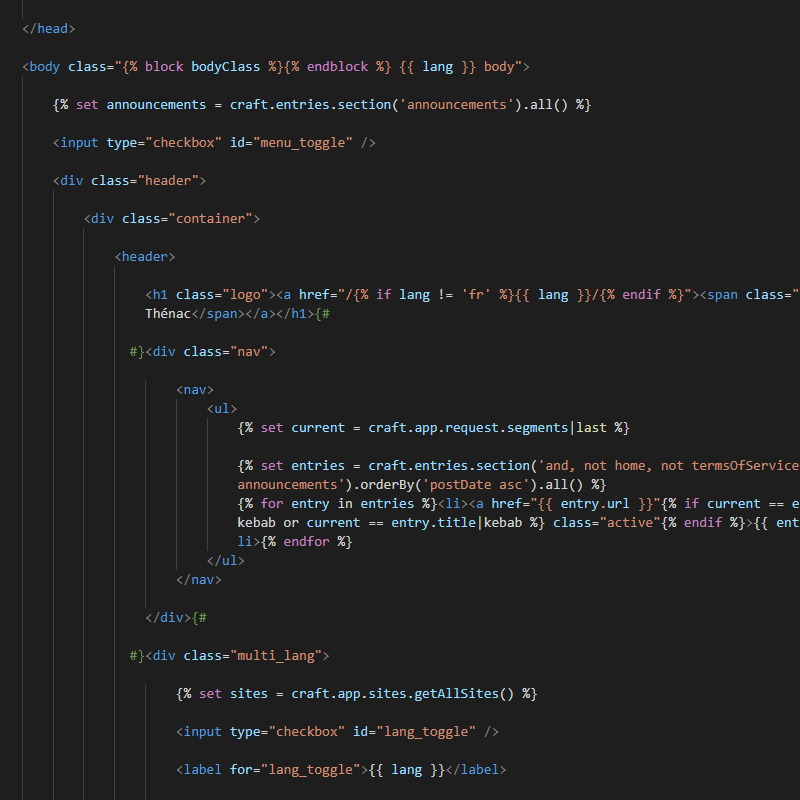The height and width of the screenshot is (800, 800).
Task: Select the 'fr' string in the if condition
Action: pos(476,295)
